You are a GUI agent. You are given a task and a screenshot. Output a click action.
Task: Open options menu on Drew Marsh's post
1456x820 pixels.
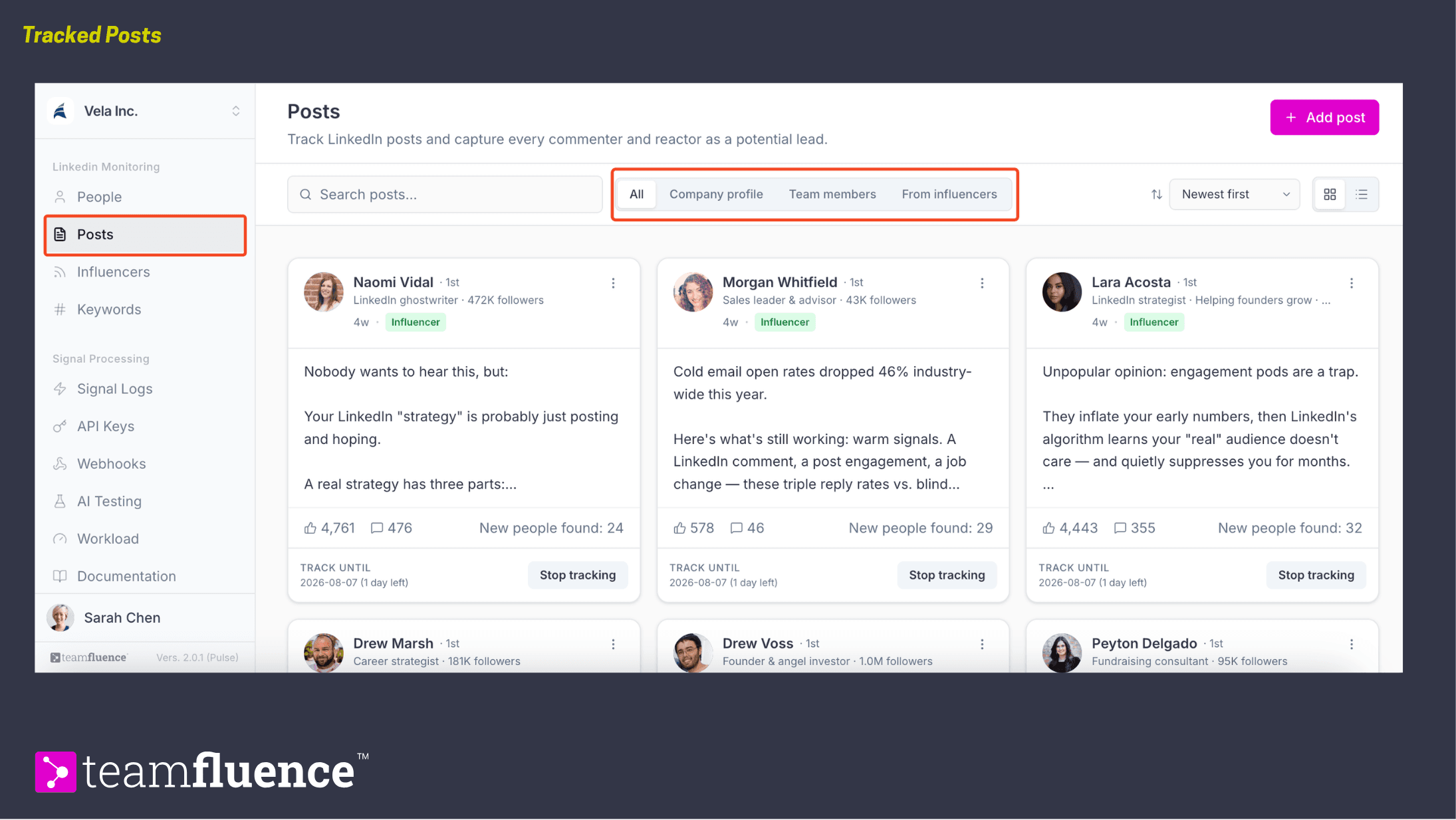[x=613, y=644]
